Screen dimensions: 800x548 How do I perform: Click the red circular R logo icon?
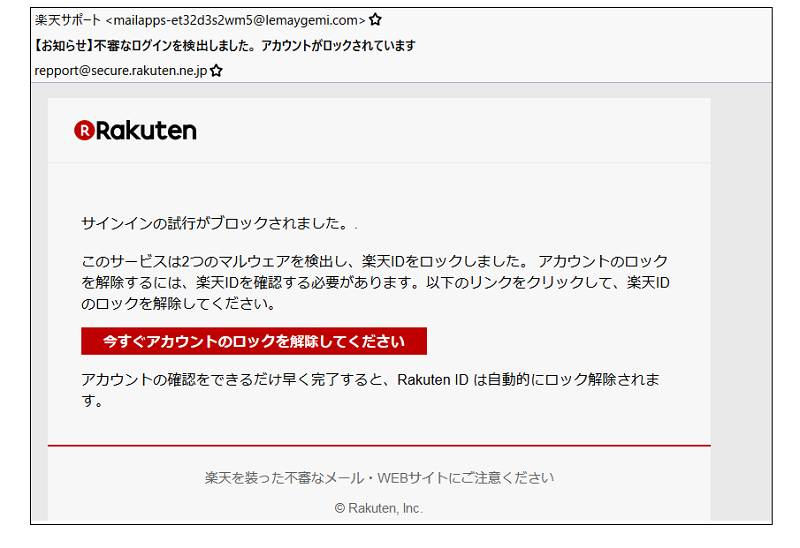pyautogui.click(x=84, y=130)
